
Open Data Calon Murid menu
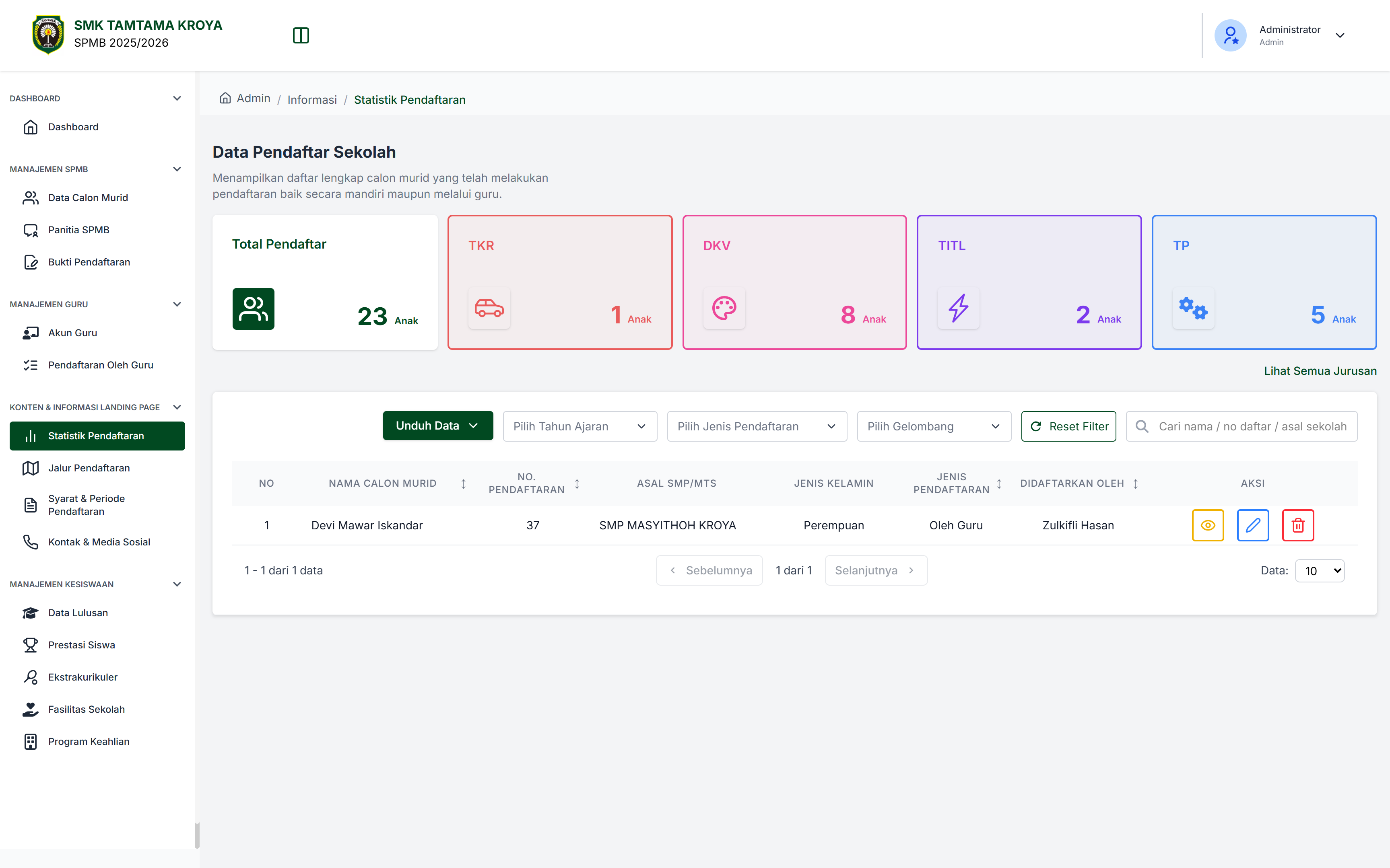click(x=97, y=197)
